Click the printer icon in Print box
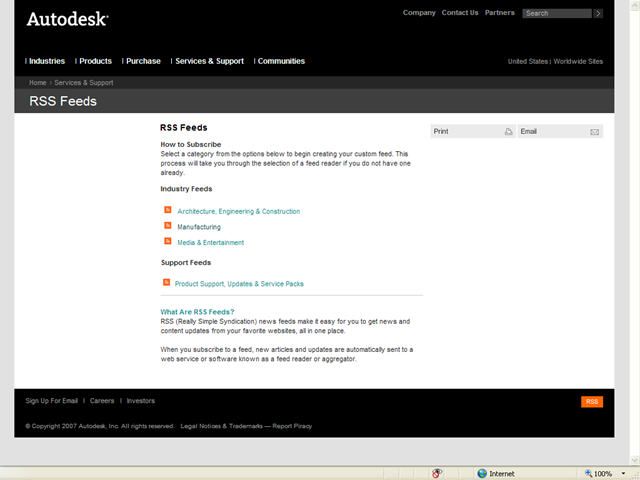640x480 pixels. tap(508, 131)
